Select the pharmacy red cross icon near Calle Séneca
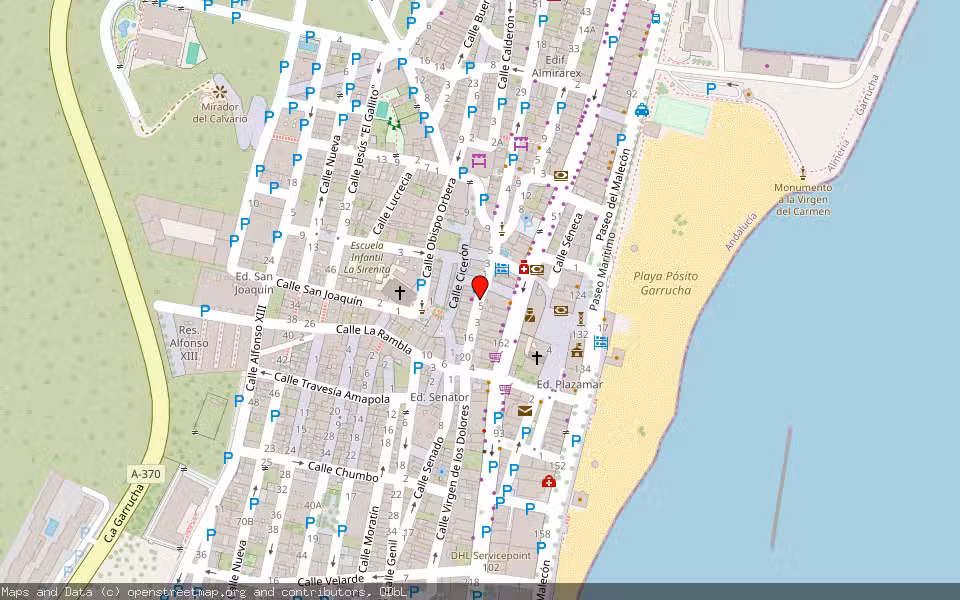The width and height of the screenshot is (960, 600). [x=523, y=268]
